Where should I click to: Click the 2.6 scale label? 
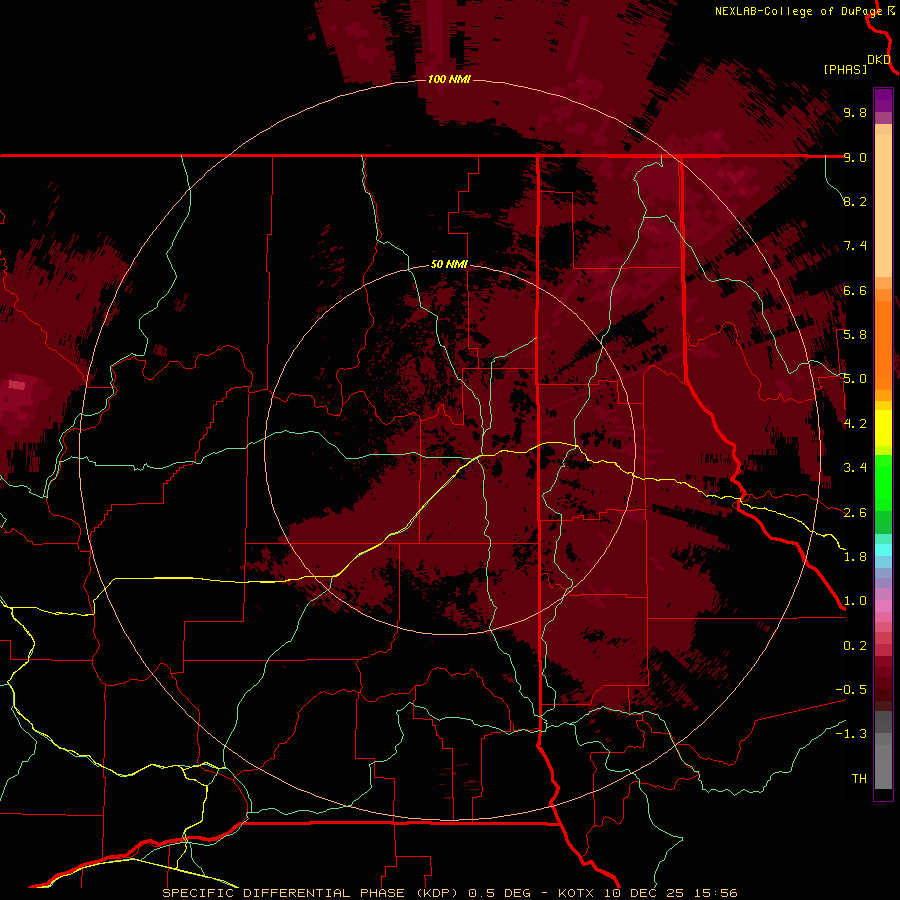coord(855,513)
